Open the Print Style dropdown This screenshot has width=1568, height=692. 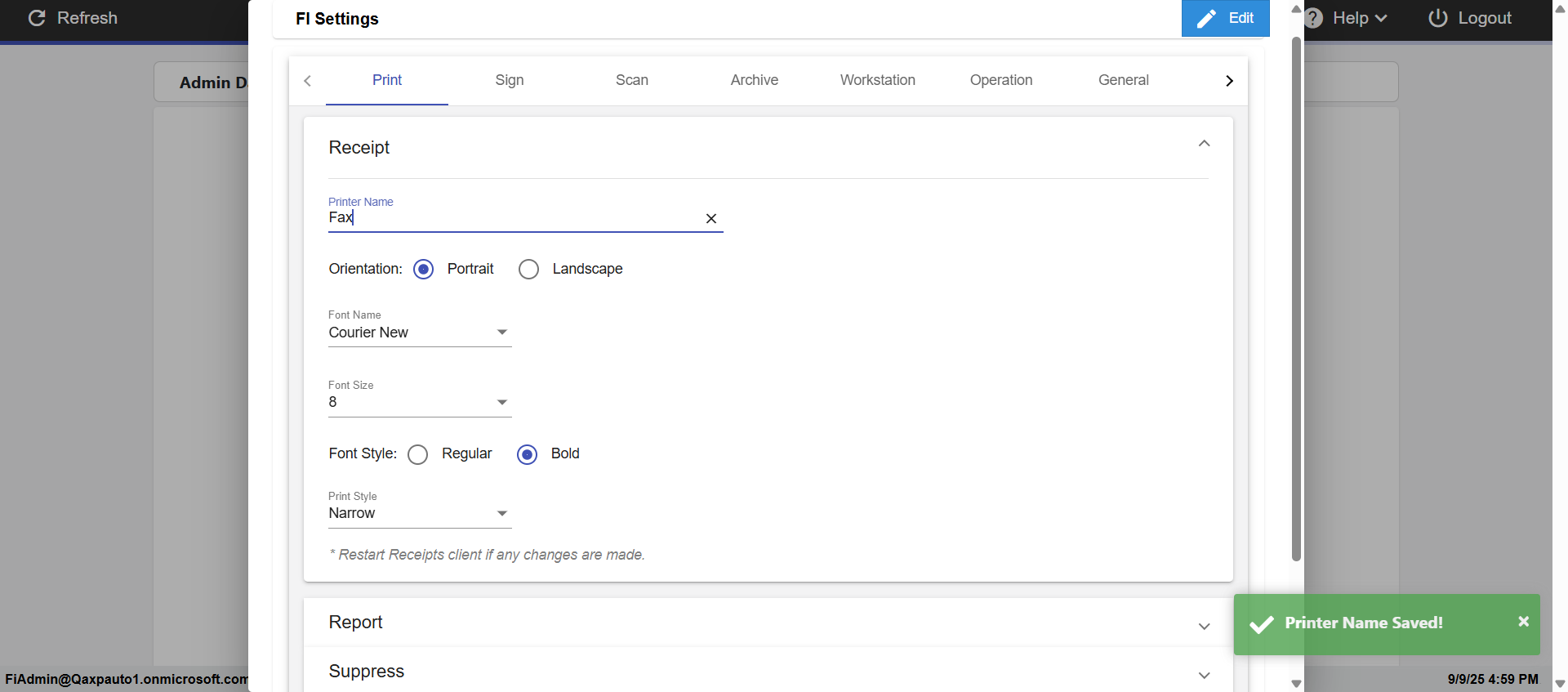pyautogui.click(x=420, y=513)
